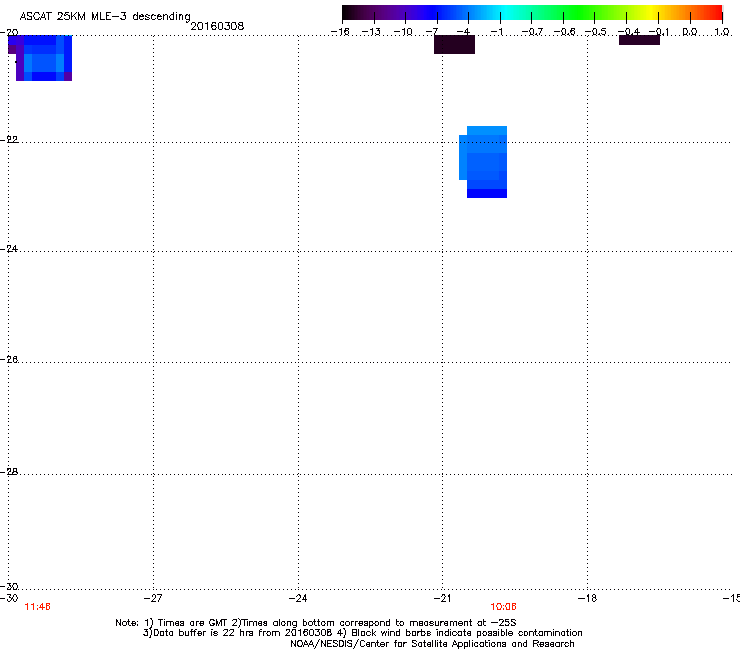This screenshot has height=650, width=740.
Task: Click the -28 latitude axis label
Action: 9,472
